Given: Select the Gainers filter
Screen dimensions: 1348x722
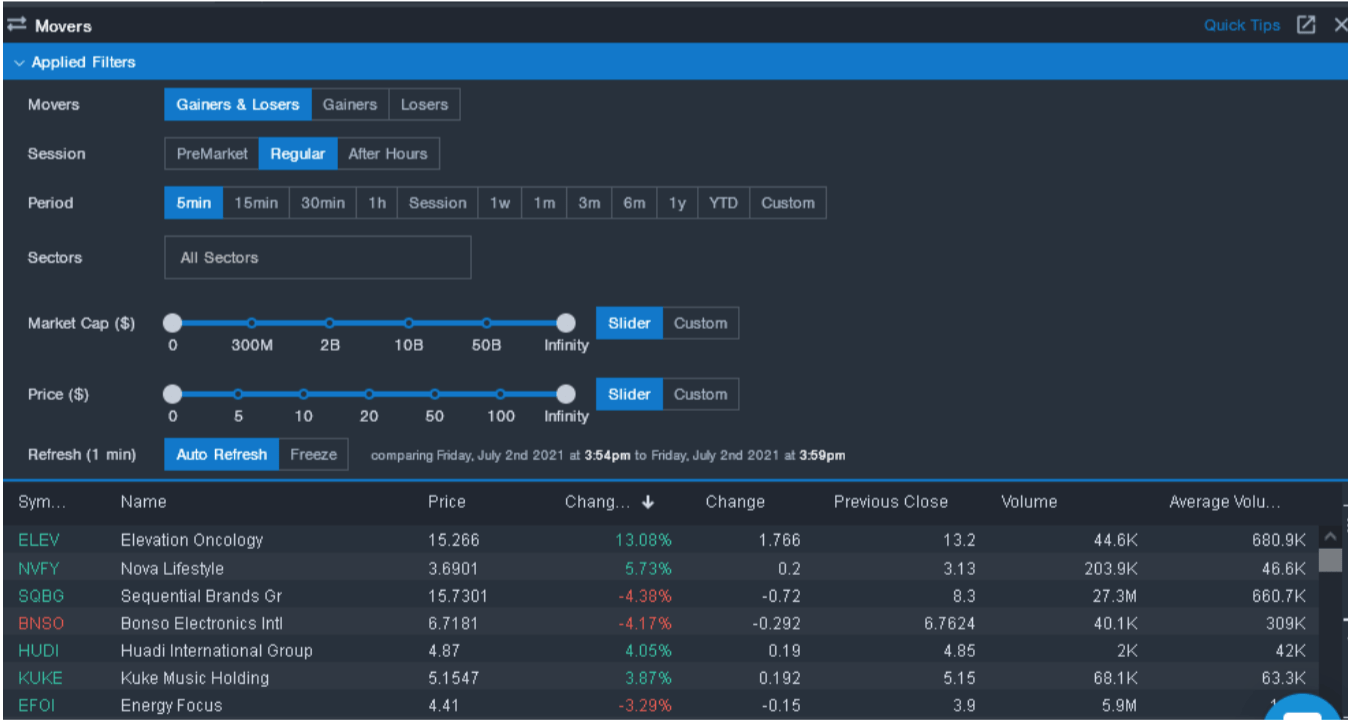Looking at the screenshot, I should click(x=350, y=104).
